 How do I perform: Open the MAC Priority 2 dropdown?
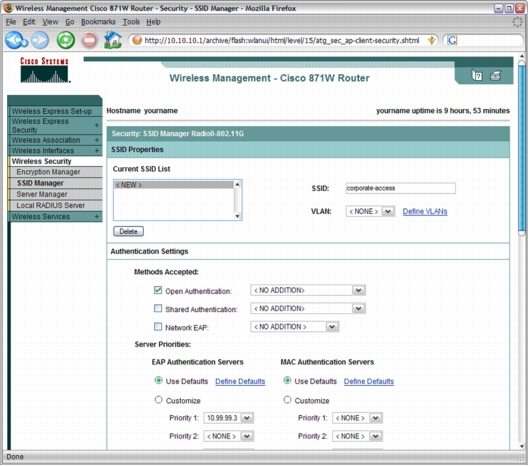(x=357, y=436)
